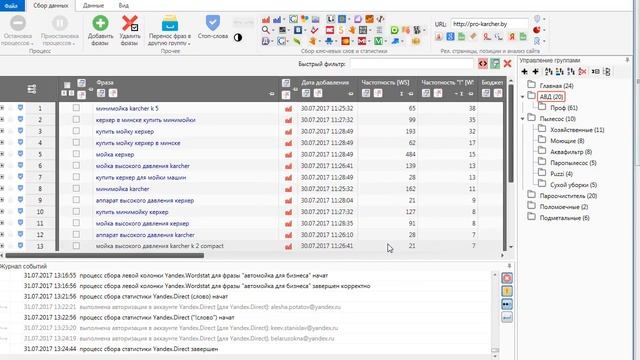Click the red checkmark icon in collection toolbar
Image resolution: width=640 pixels, height=360 pixels.
314,30
